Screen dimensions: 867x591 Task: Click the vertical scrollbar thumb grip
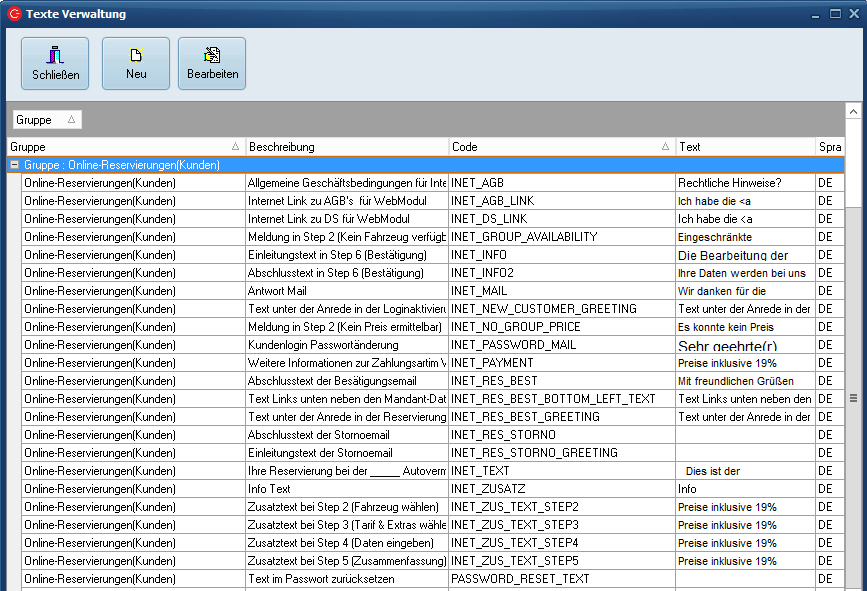coord(854,398)
